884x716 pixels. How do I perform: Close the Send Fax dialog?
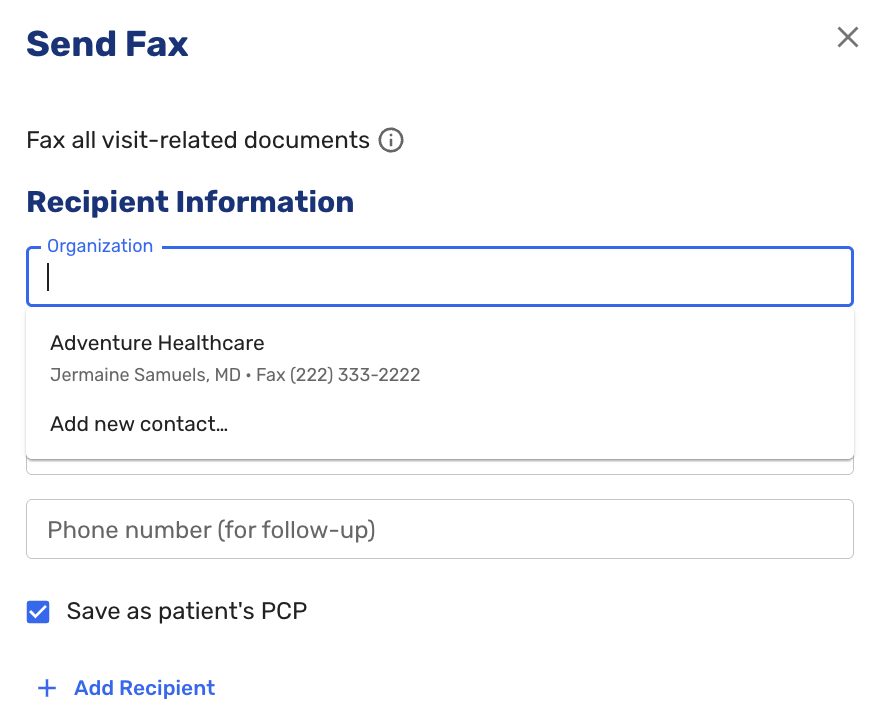click(x=847, y=37)
